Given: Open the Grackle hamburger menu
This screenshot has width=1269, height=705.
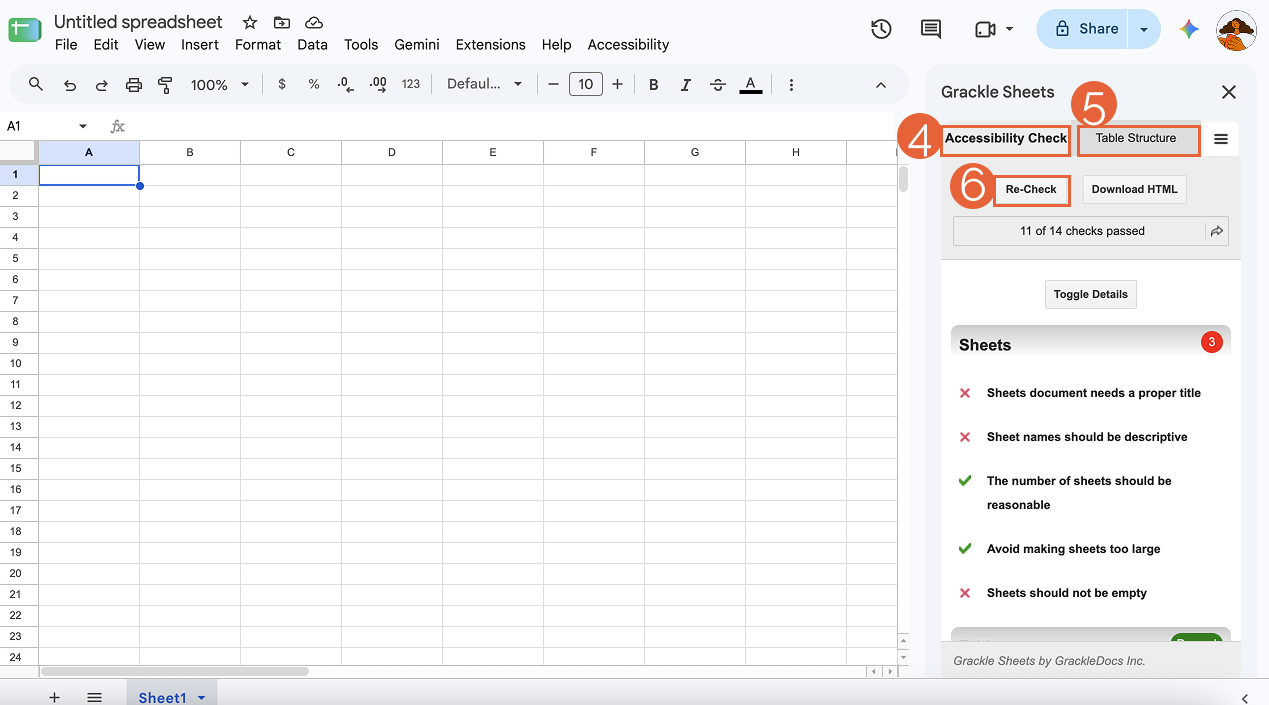Looking at the screenshot, I should click(x=1221, y=139).
